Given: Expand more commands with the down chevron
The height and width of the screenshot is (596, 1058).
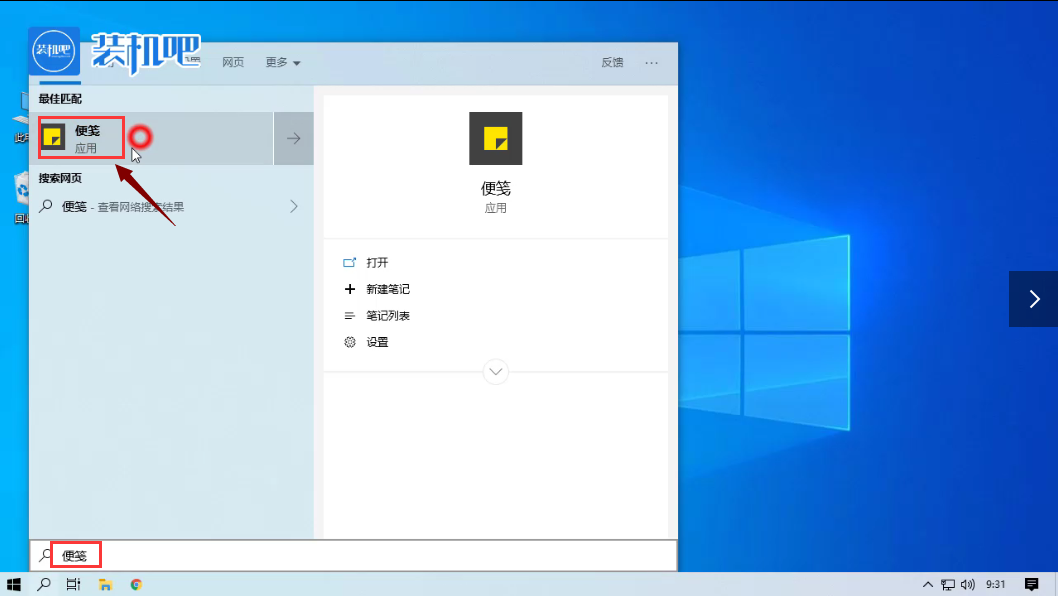Looking at the screenshot, I should 496,371.
